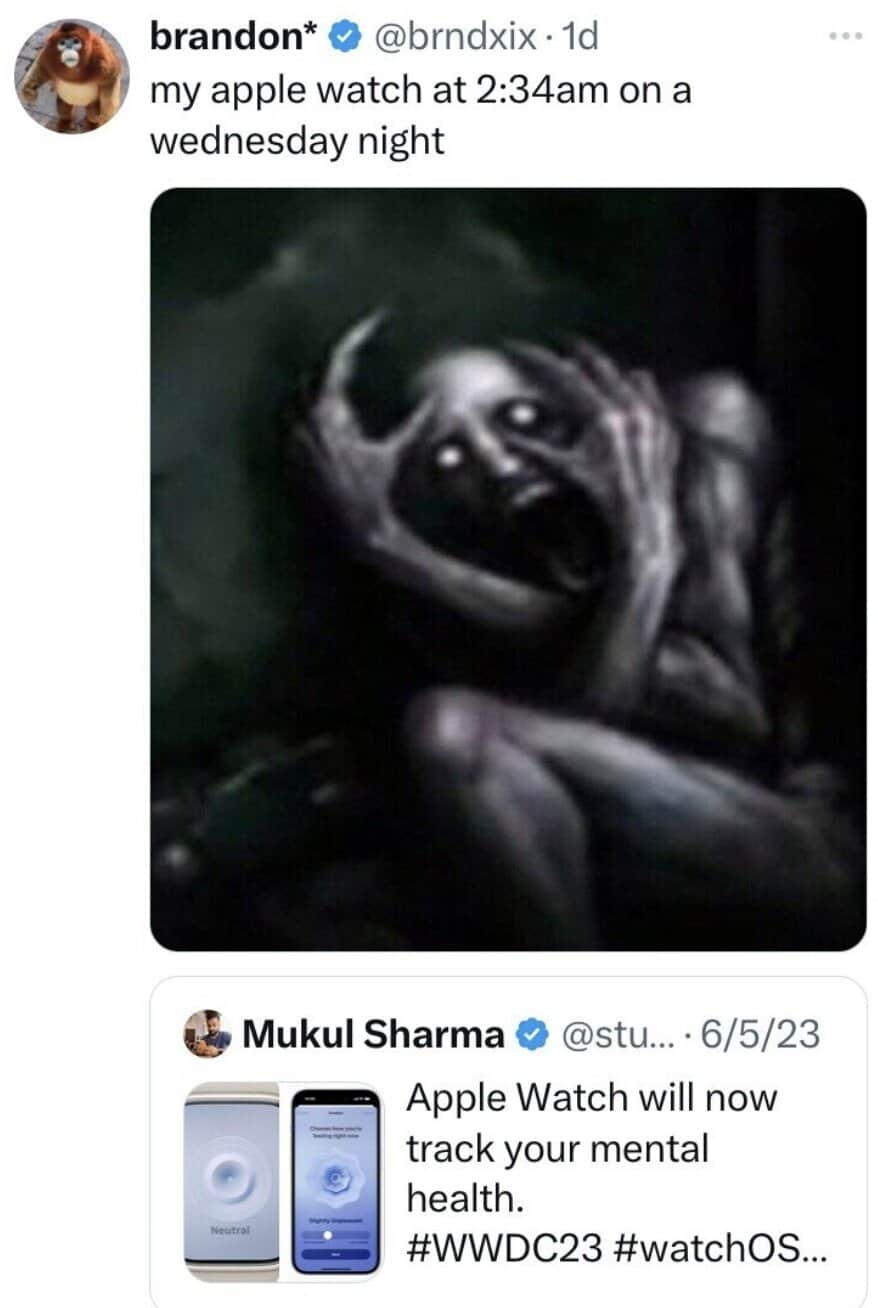This screenshot has height=1308, width=878.
Task: Open the three-dot more options menu
Action: (x=845, y=36)
